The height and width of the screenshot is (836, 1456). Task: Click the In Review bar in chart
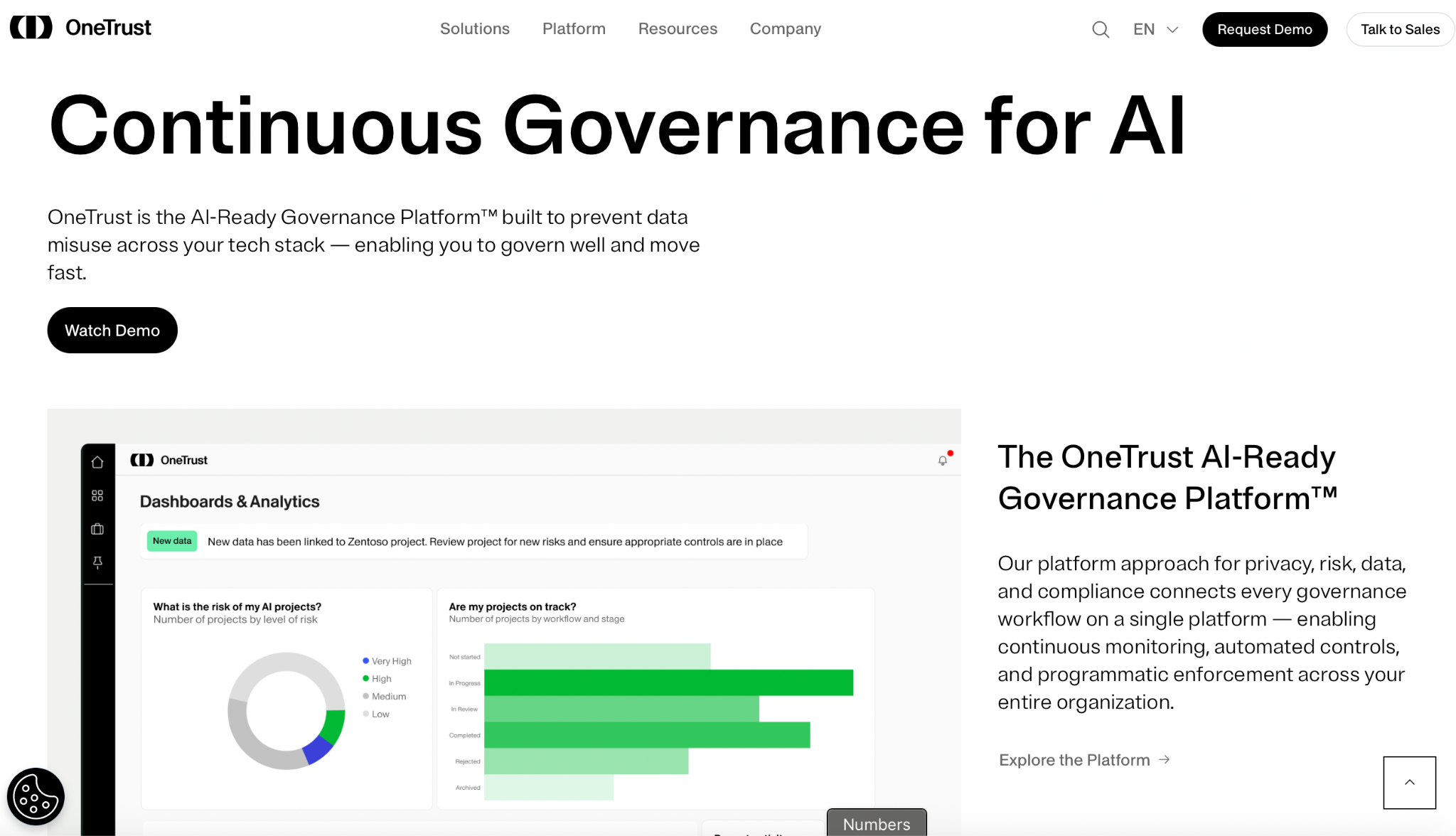(621, 709)
